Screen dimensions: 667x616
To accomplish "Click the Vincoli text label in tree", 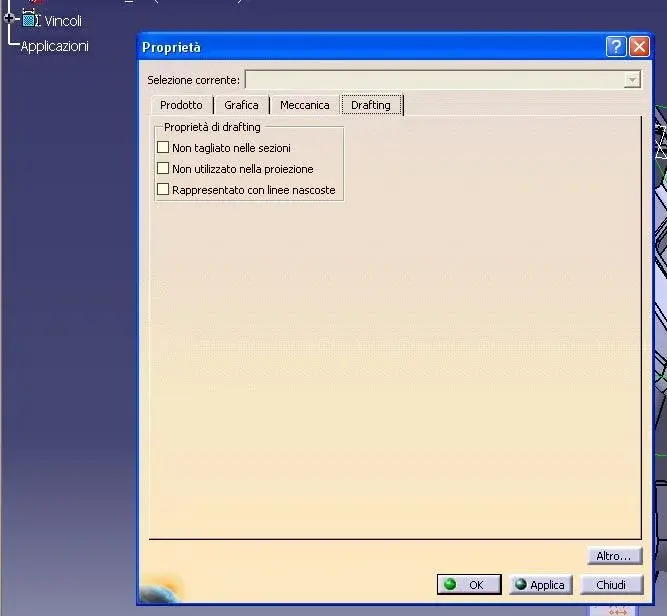I will [63, 20].
